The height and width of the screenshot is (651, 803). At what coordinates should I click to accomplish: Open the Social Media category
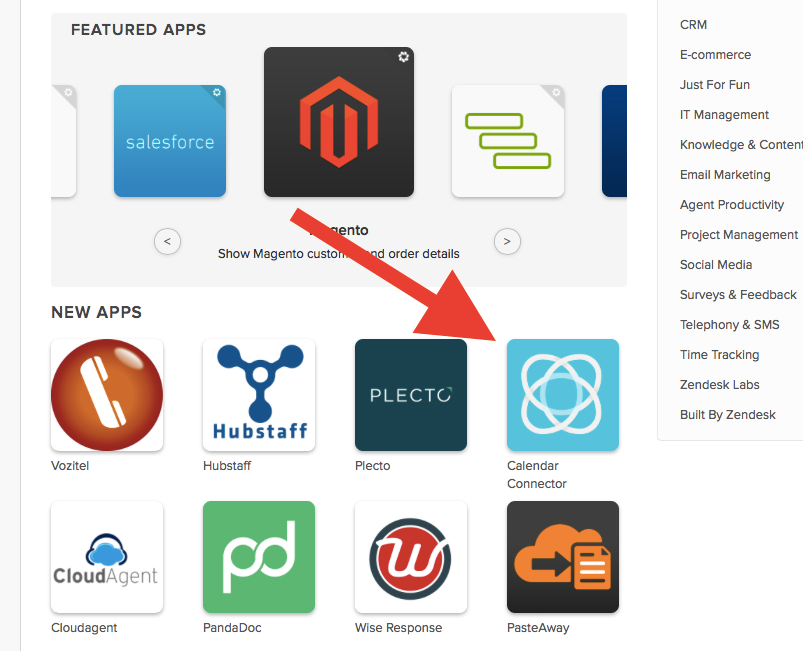(716, 264)
